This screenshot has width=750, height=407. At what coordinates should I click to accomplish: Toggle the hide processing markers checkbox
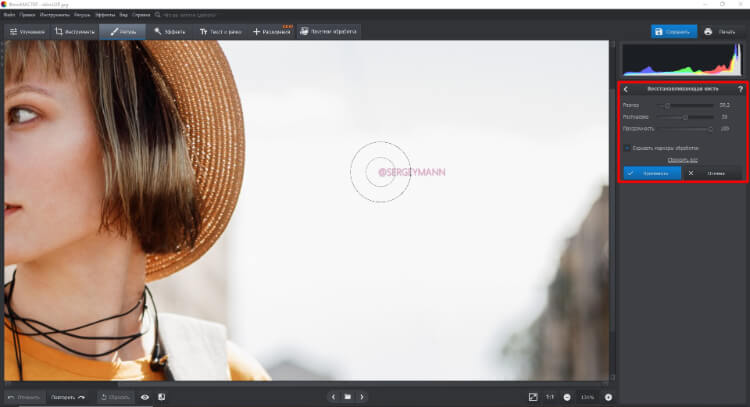(627, 148)
